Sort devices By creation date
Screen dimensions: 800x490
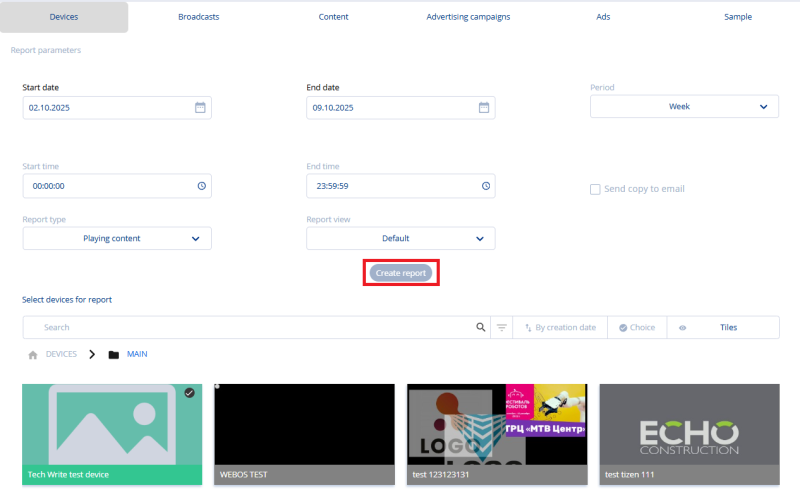pos(559,327)
